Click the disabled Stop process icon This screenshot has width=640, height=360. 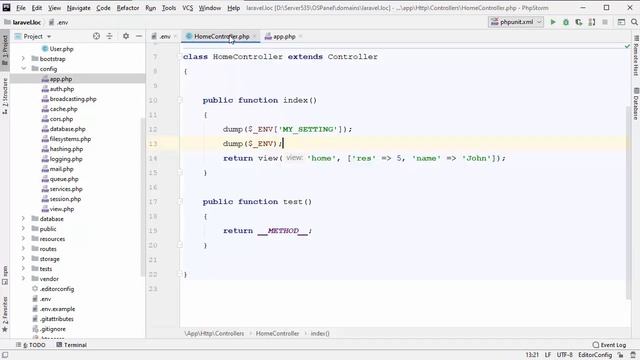click(605, 22)
